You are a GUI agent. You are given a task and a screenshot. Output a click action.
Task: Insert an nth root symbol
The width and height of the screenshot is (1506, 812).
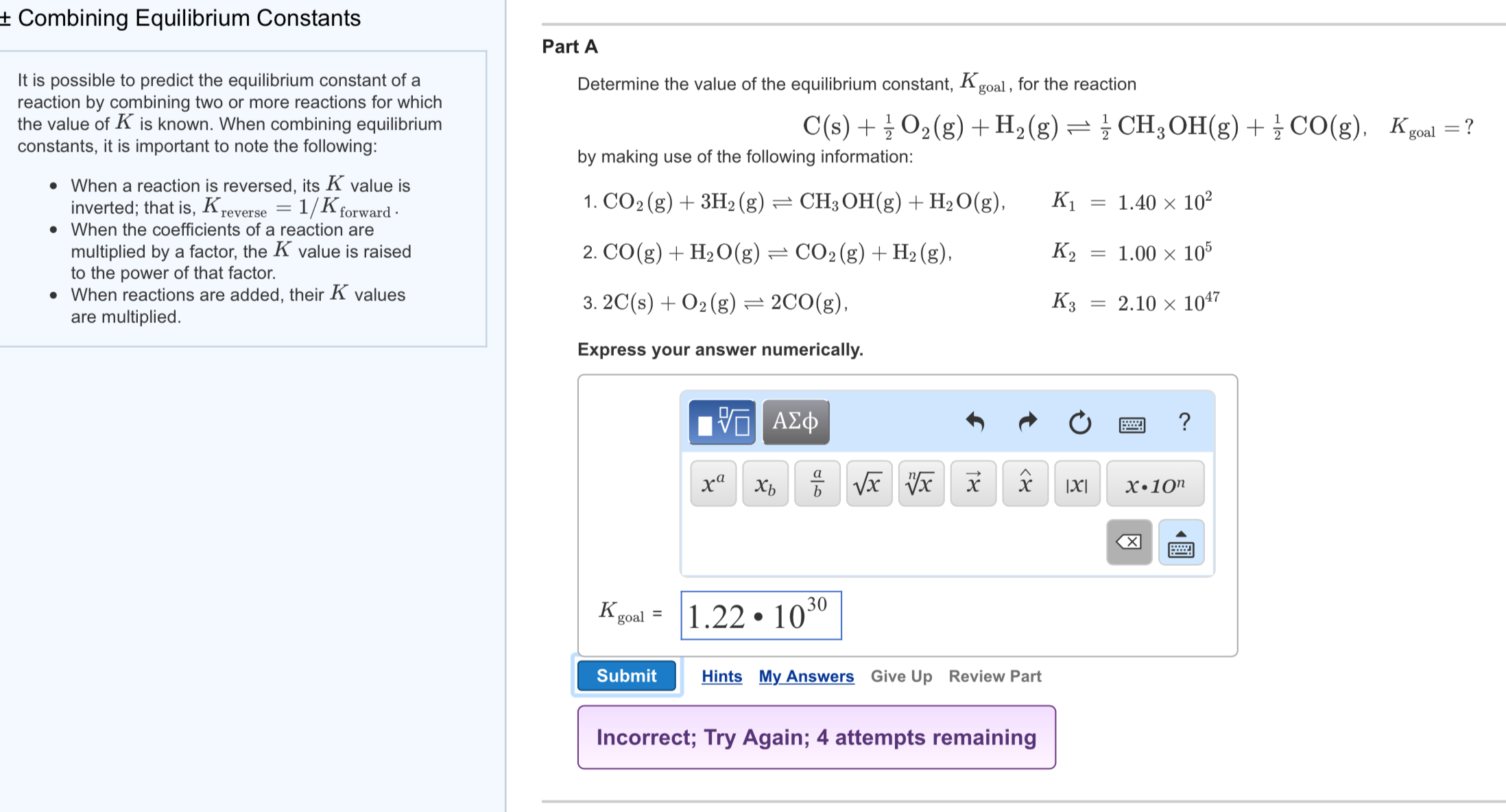click(920, 483)
